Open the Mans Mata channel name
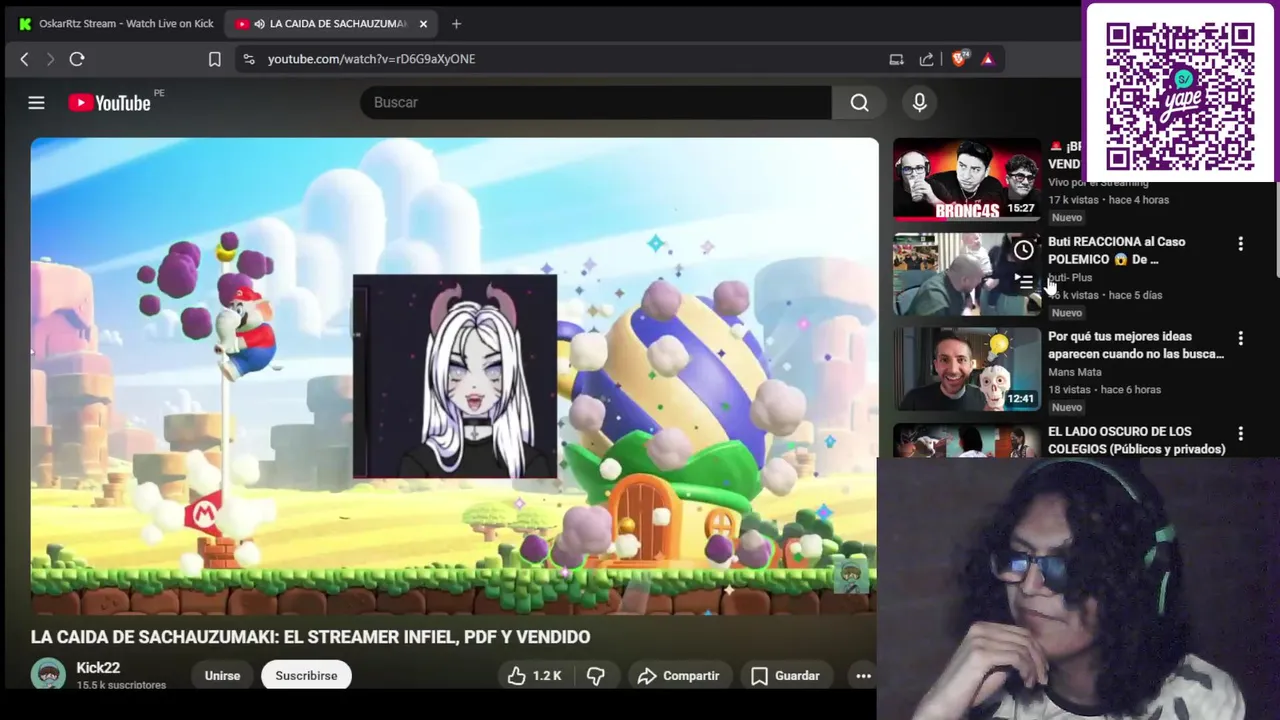Screen dimensions: 1280x720 [1075, 372]
